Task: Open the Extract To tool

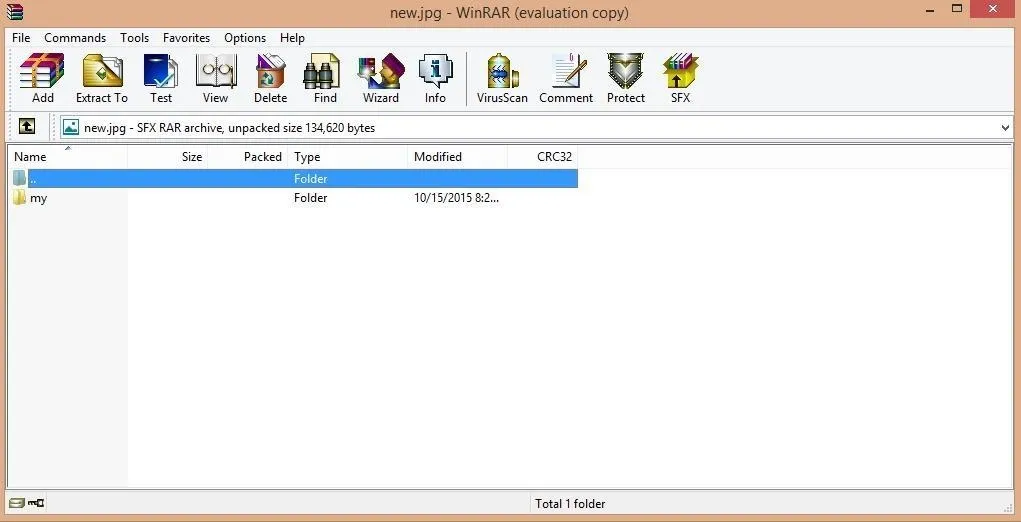Action: point(102,78)
